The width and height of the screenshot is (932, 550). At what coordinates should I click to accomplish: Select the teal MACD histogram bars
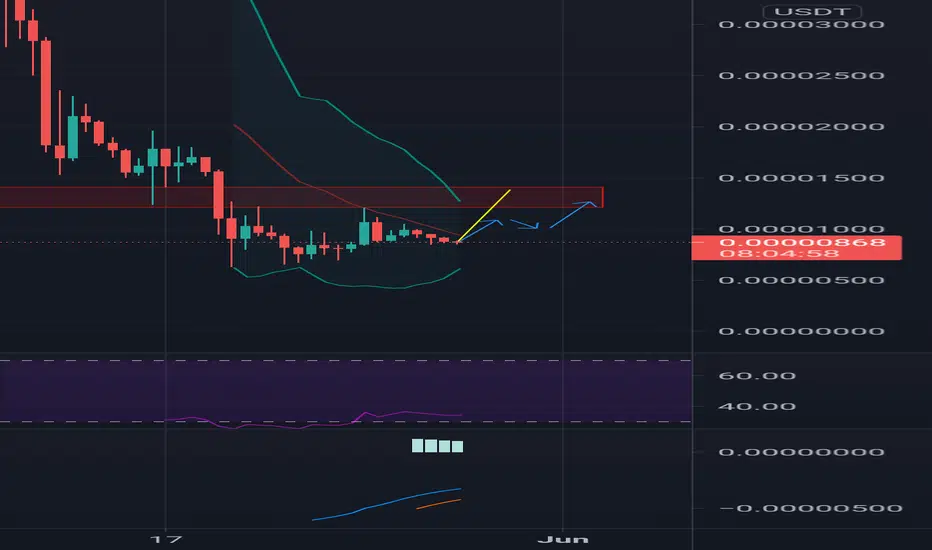[437, 446]
